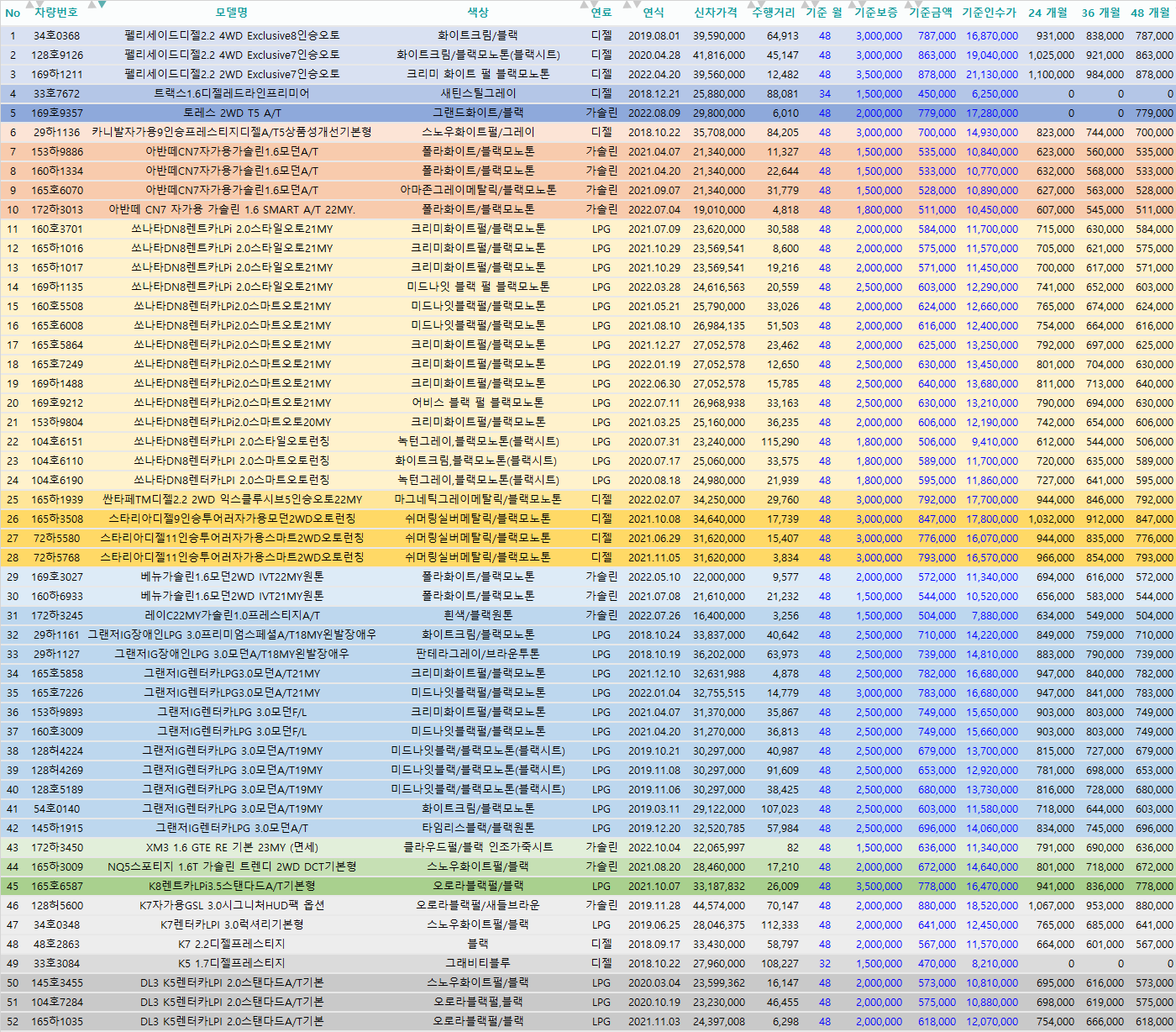Click the 기준 월 column header
The image size is (1176, 1032).
824,13
